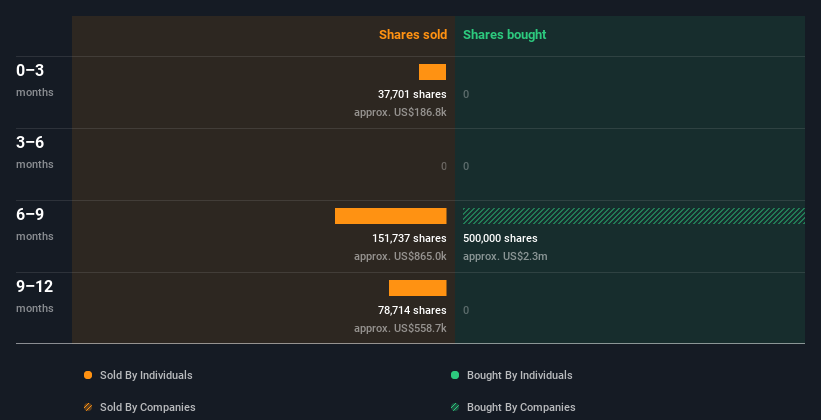This screenshot has width=821, height=420.
Task: Click the 9–12 months orange sold bar
Action: tap(417, 288)
